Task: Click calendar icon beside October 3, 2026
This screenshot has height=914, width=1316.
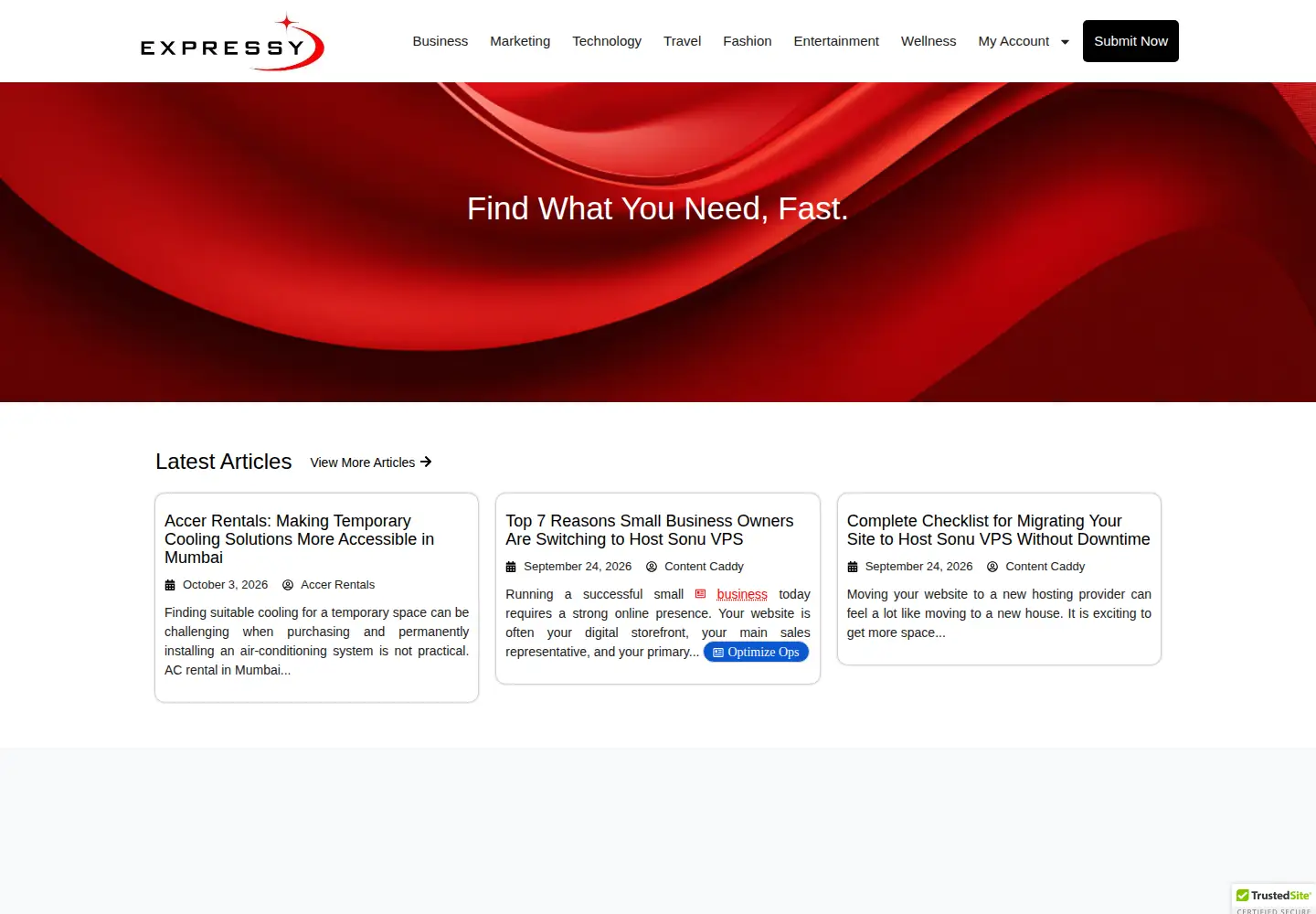Action: pos(170,585)
